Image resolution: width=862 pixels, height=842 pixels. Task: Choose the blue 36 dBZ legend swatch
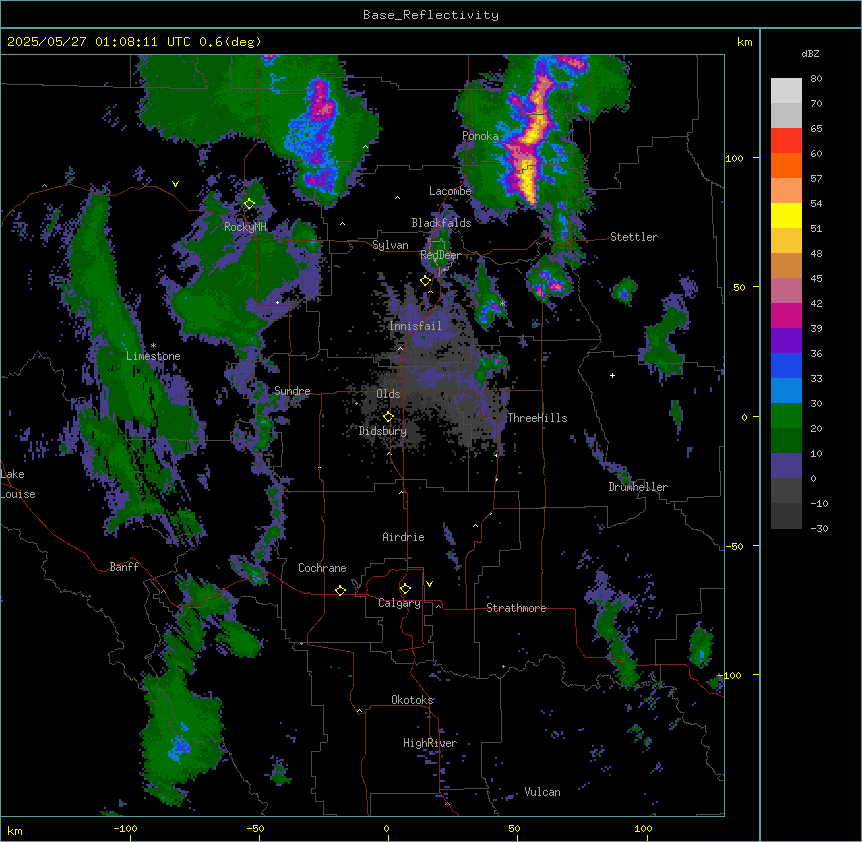[786, 365]
